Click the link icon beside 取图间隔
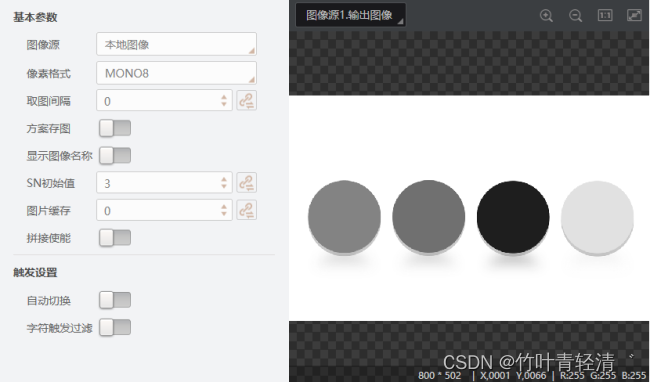 click(247, 100)
